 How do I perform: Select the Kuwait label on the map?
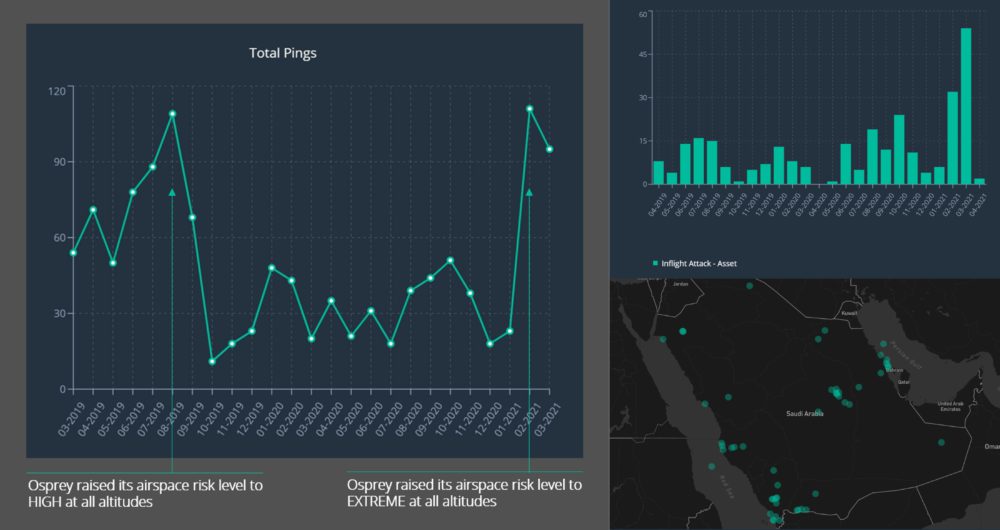[850, 313]
